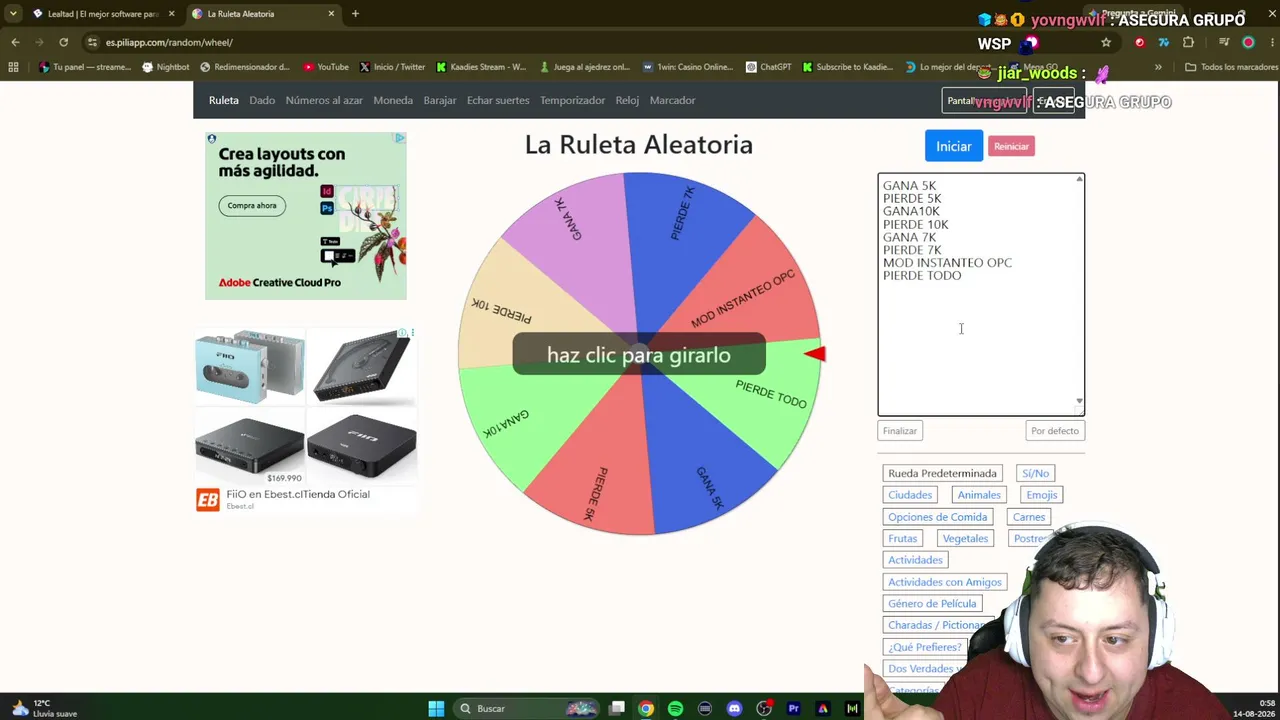Open the weather widget showing 12°C

[42, 708]
